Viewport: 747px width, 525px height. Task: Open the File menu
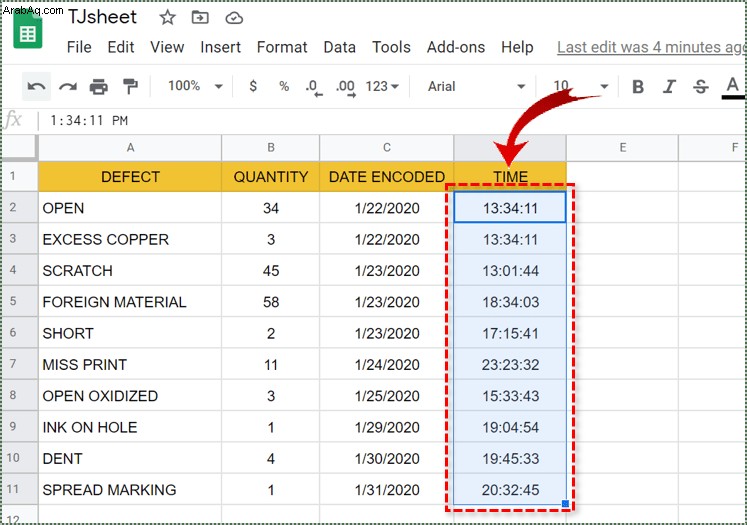coord(79,47)
